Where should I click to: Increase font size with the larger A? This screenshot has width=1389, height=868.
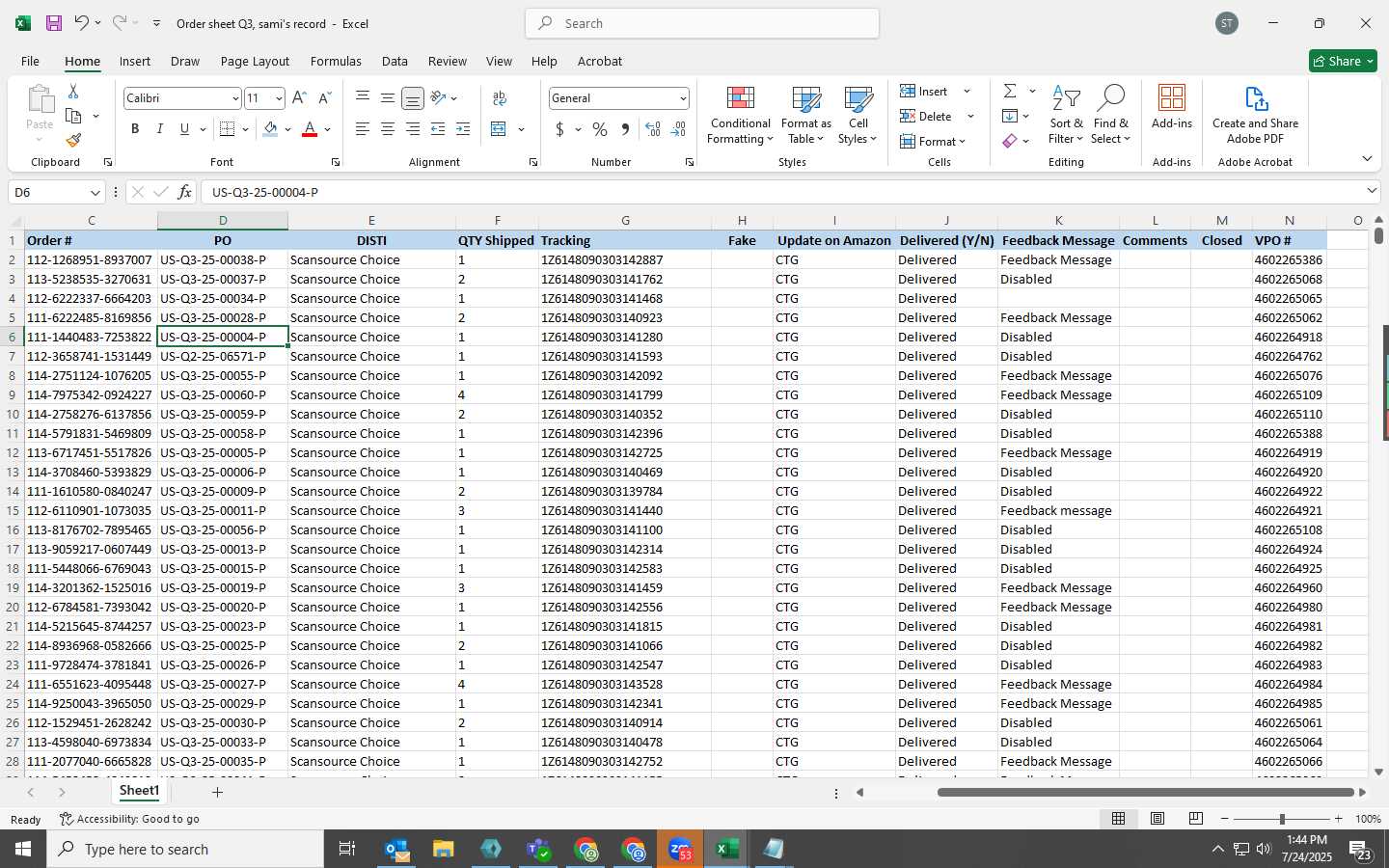tap(299, 98)
